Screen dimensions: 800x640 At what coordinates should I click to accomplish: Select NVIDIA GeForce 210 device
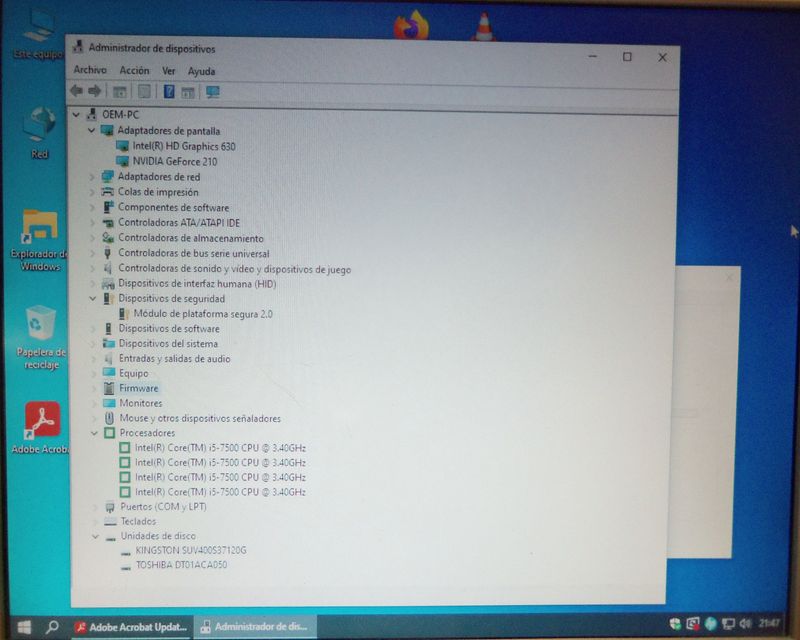click(x=175, y=162)
